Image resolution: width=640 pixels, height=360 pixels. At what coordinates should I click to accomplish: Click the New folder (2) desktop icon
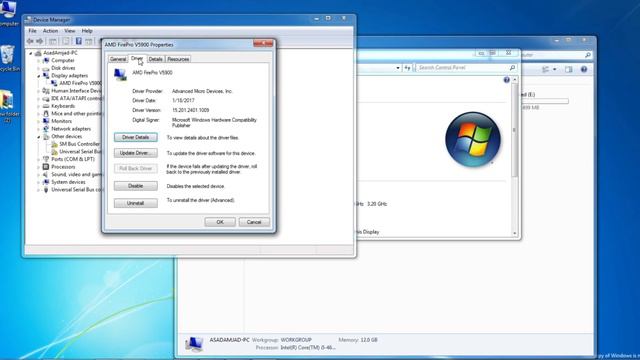click(x=7, y=100)
